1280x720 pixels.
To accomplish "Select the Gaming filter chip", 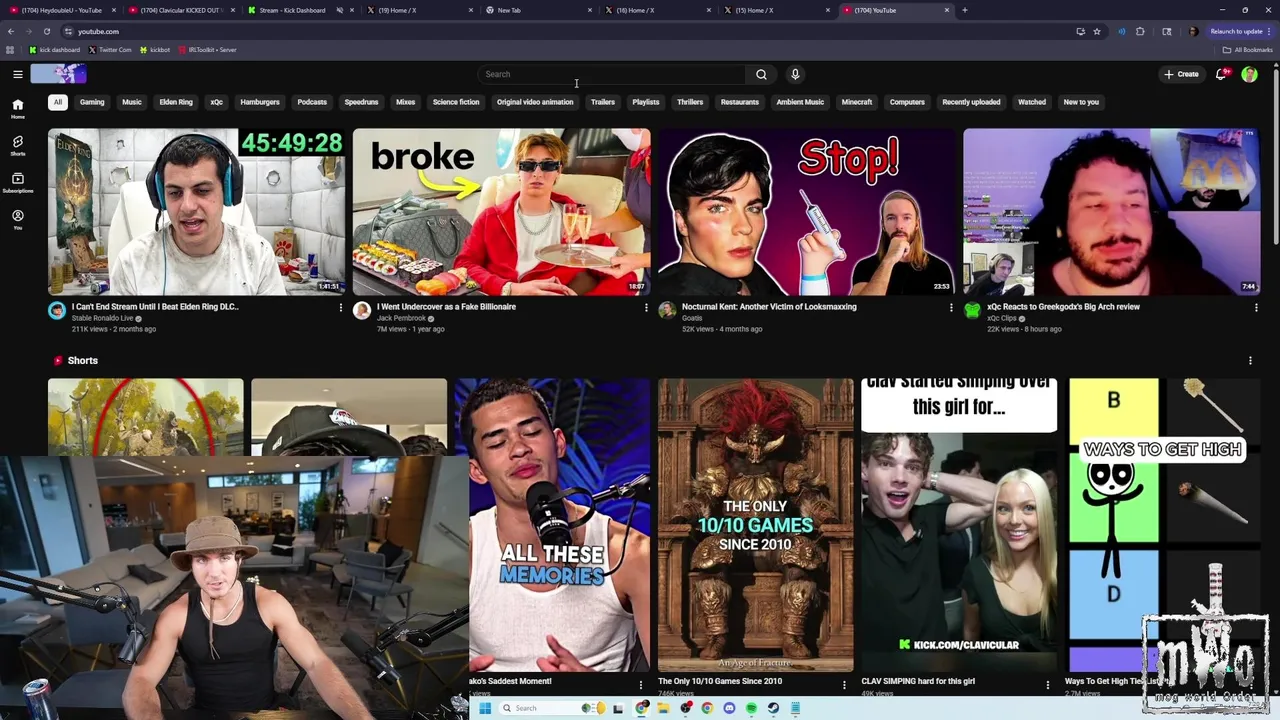I will [92, 102].
